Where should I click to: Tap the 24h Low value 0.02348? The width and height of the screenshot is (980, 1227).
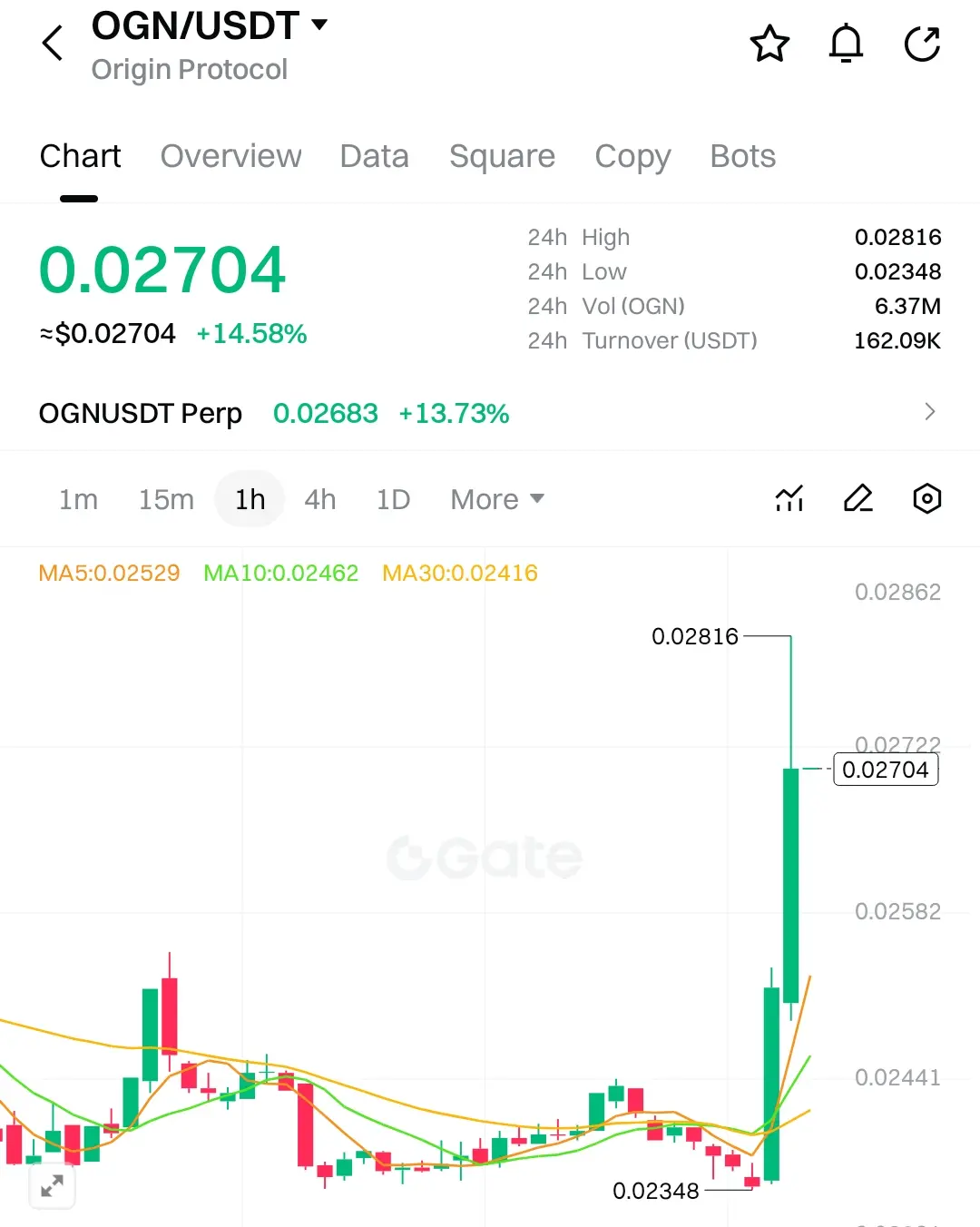[897, 271]
